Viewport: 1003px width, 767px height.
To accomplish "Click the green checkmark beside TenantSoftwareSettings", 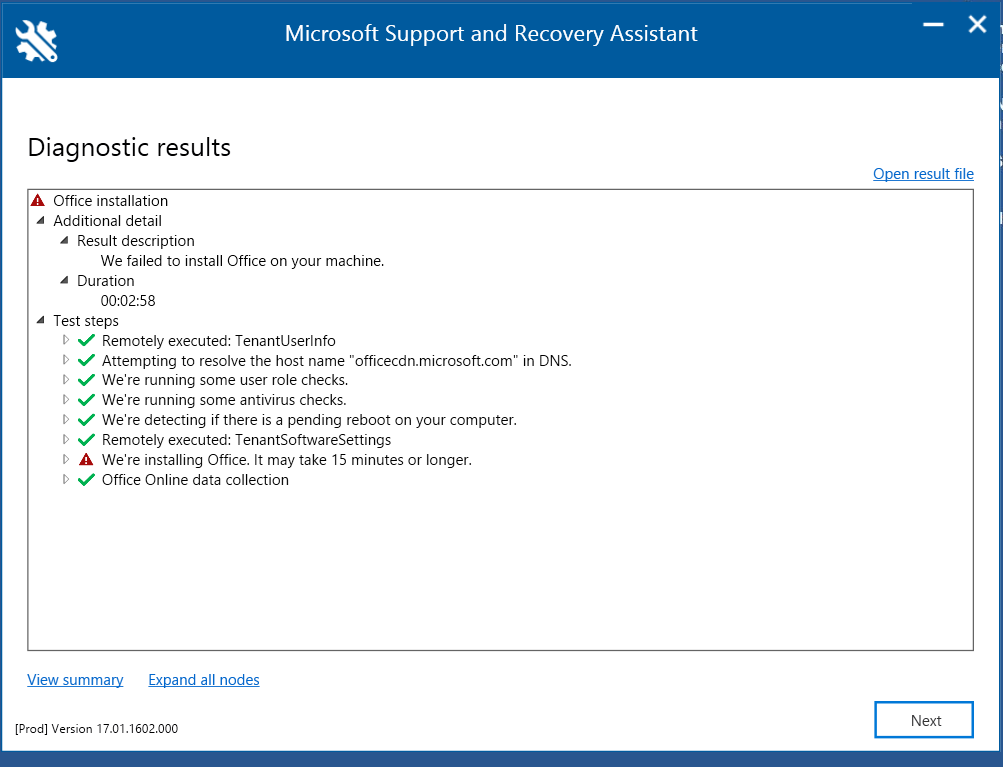I will point(86,440).
